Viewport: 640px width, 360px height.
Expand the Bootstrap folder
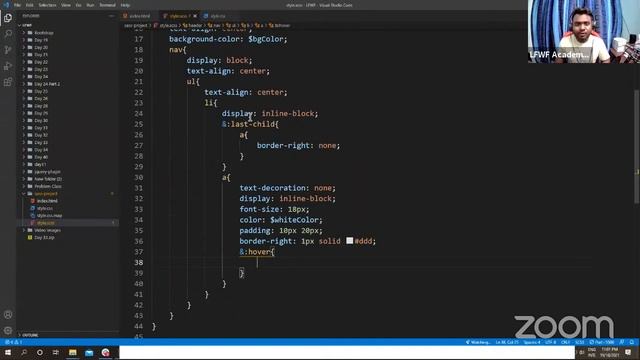(x=44, y=33)
